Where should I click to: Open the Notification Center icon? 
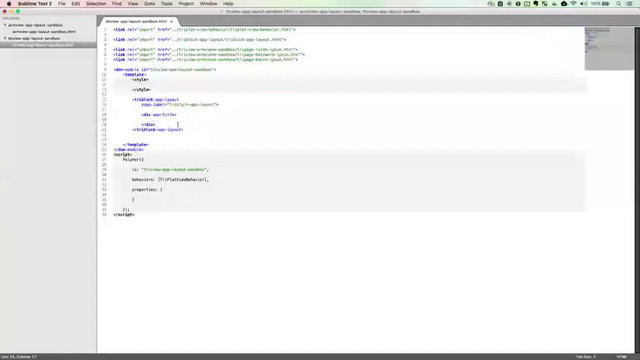point(630,4)
